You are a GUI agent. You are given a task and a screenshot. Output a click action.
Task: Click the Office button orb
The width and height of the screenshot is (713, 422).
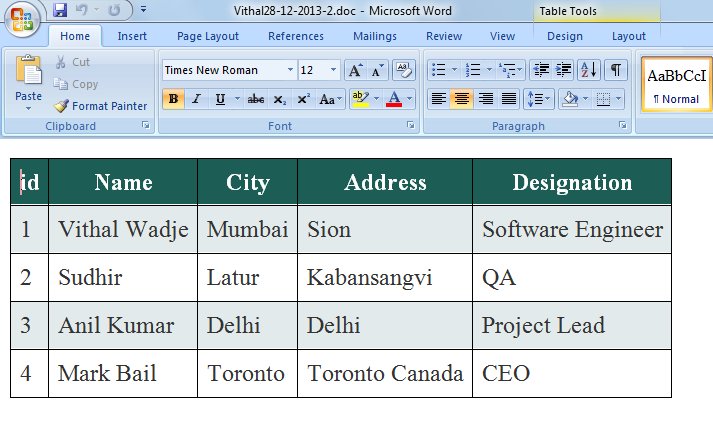click(x=22, y=20)
